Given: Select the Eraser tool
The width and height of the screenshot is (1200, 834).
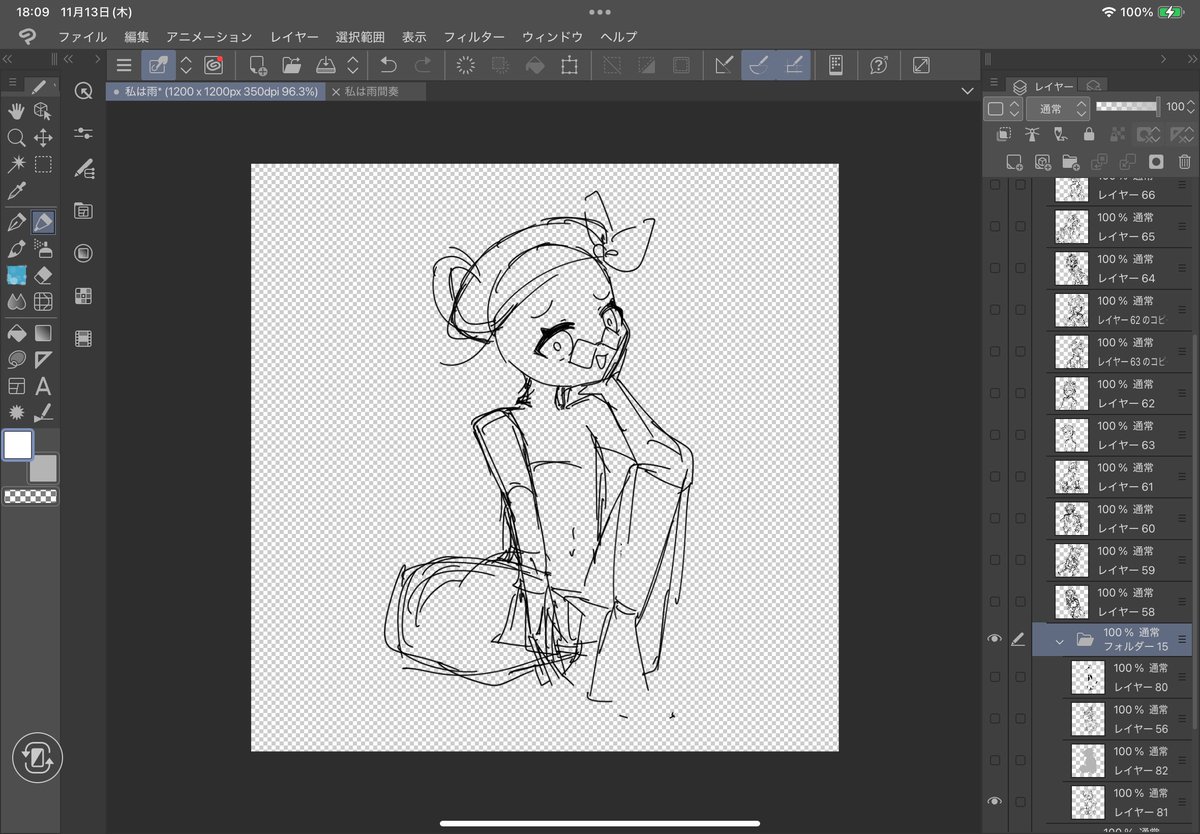Looking at the screenshot, I should [43, 275].
